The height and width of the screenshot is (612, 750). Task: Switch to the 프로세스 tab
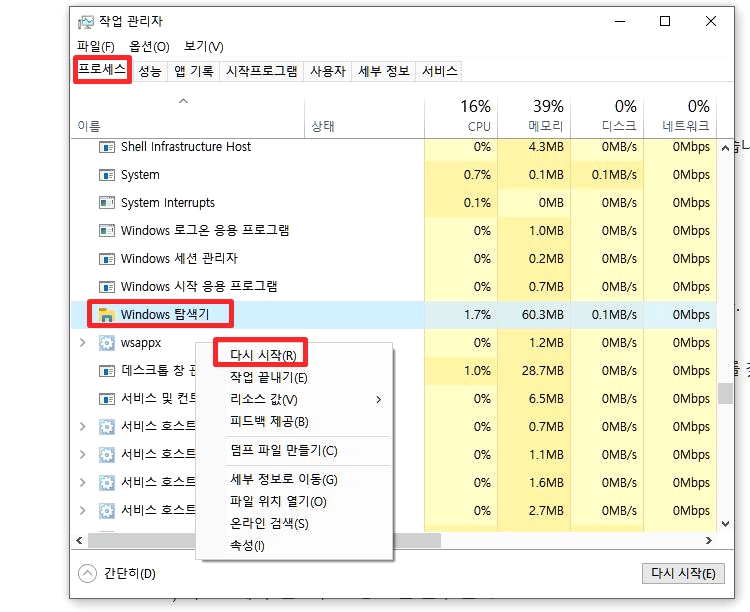click(x=102, y=70)
